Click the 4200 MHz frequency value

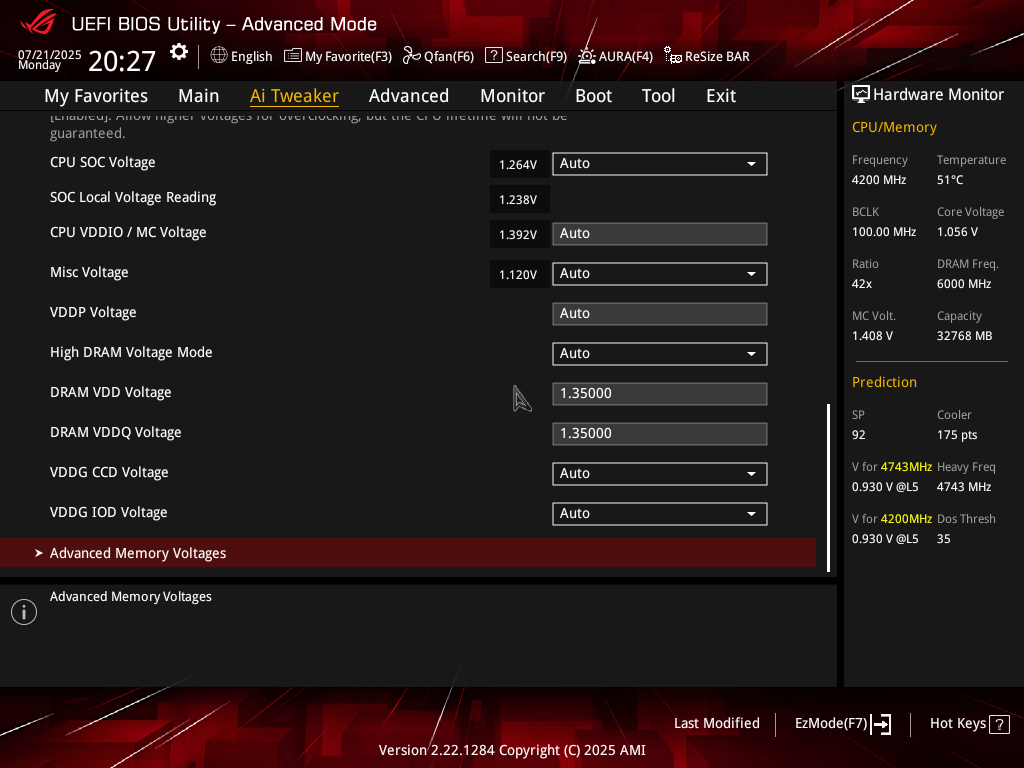tap(879, 180)
